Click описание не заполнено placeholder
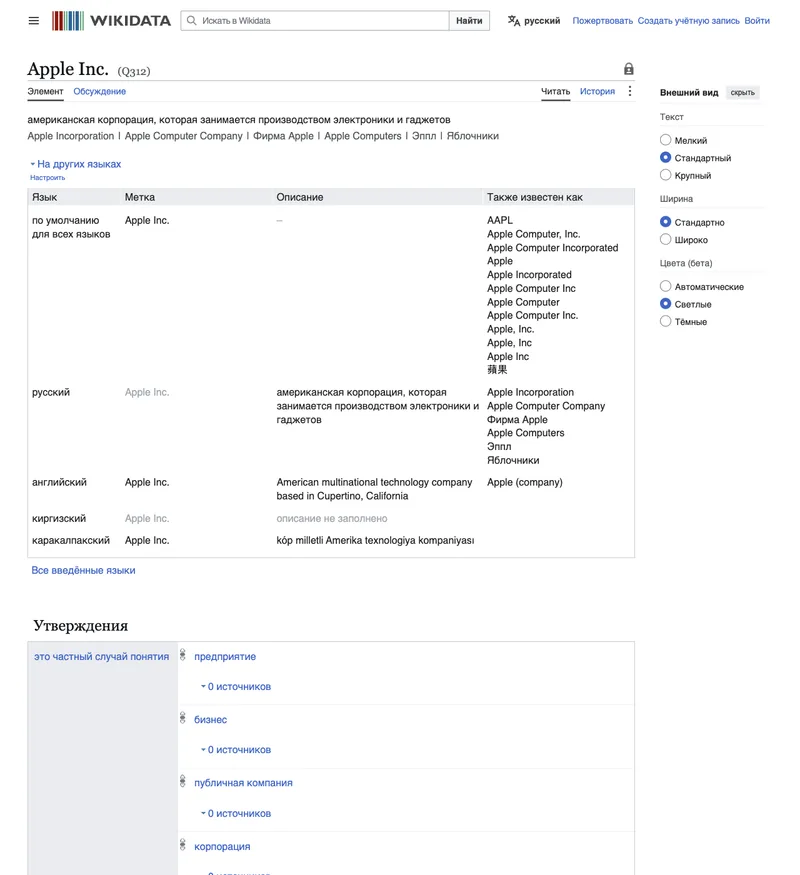Image resolution: width=800 pixels, height=875 pixels. click(x=332, y=518)
